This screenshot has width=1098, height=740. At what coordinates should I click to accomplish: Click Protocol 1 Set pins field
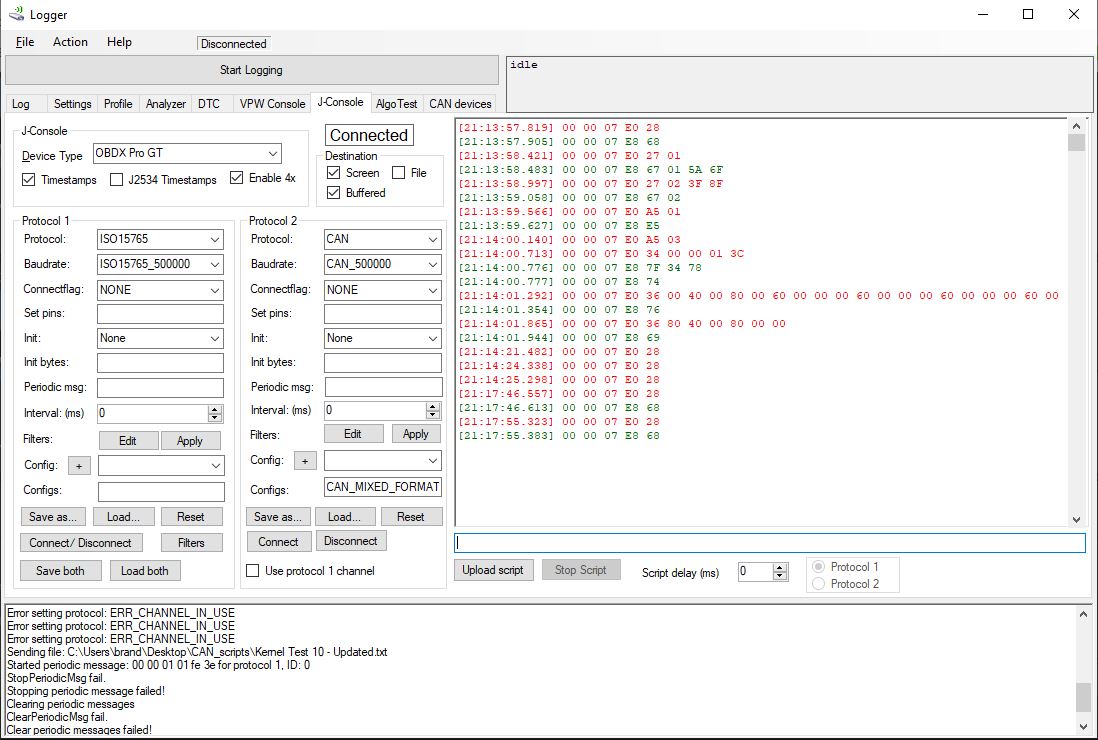click(x=160, y=314)
